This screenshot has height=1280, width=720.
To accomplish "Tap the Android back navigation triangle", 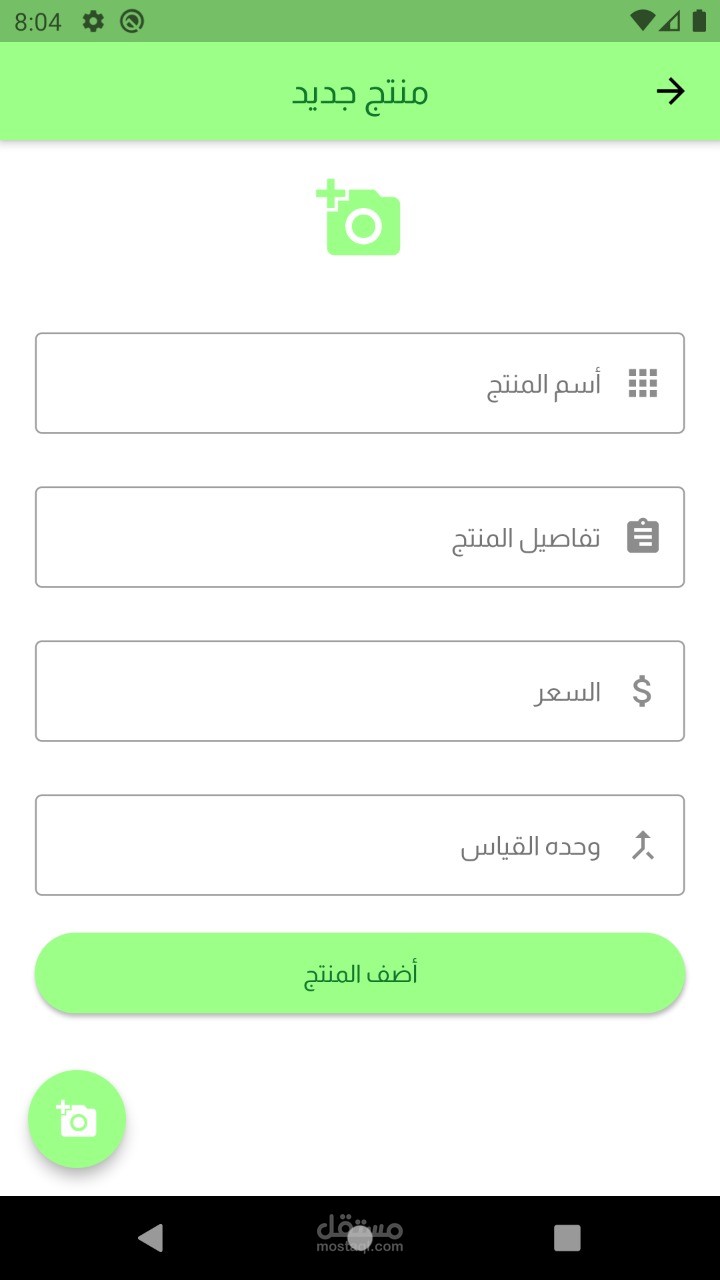I will (x=151, y=1238).
